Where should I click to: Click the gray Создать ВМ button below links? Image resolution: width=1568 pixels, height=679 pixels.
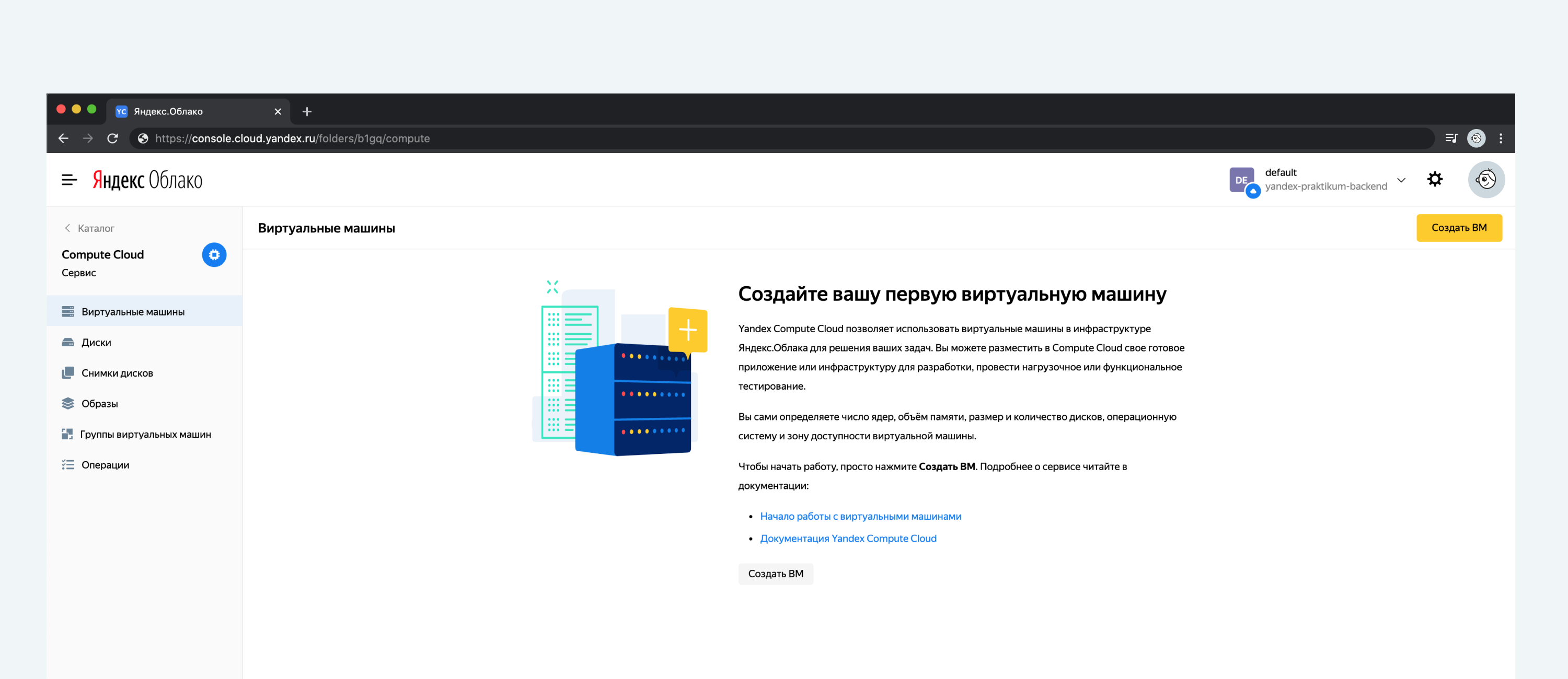[776, 573]
